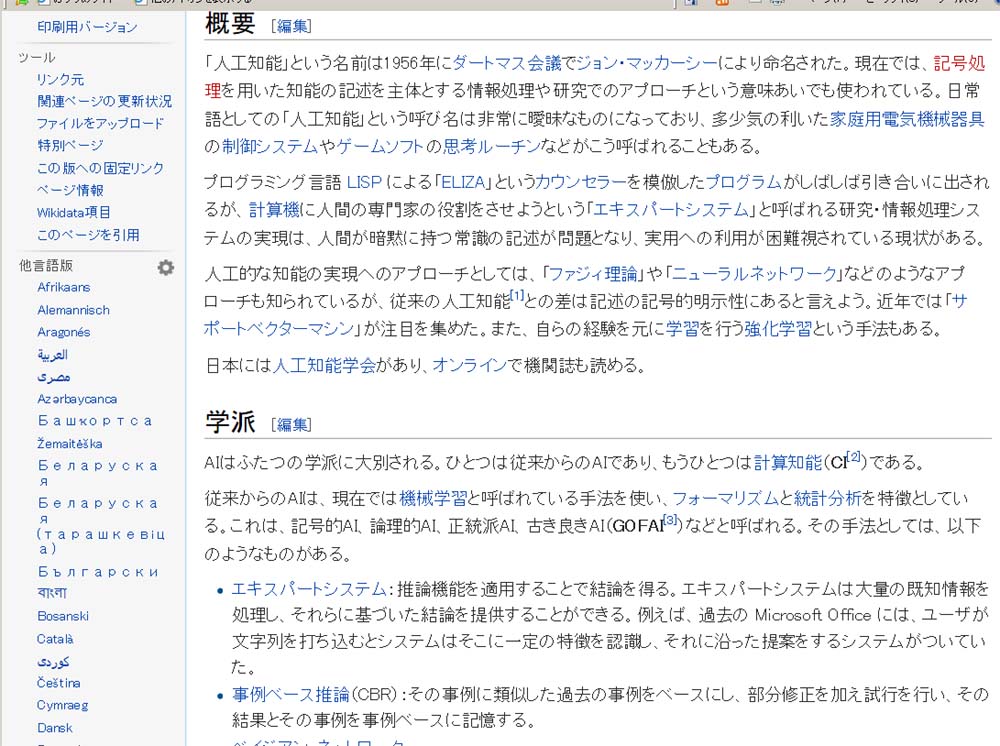Open the Български language version
Screen dimensions: 1000x746
(x=98, y=572)
